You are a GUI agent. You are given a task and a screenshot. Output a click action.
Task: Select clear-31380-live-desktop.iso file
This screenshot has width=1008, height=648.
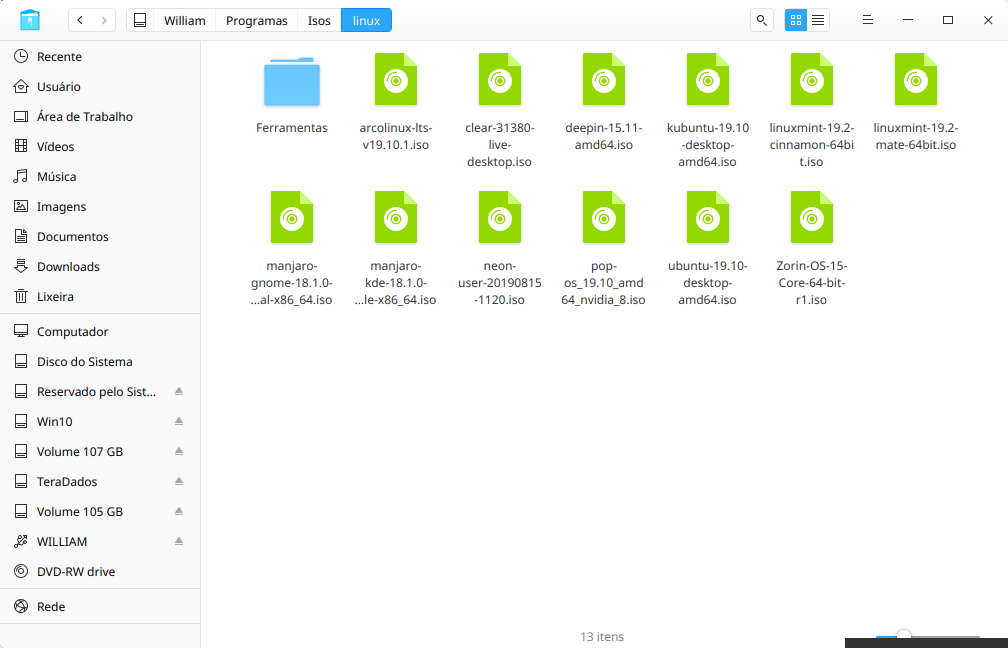500,111
